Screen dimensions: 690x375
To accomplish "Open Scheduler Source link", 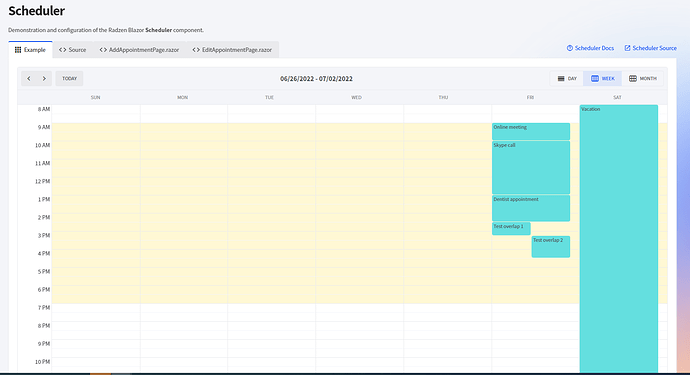I will point(650,48).
